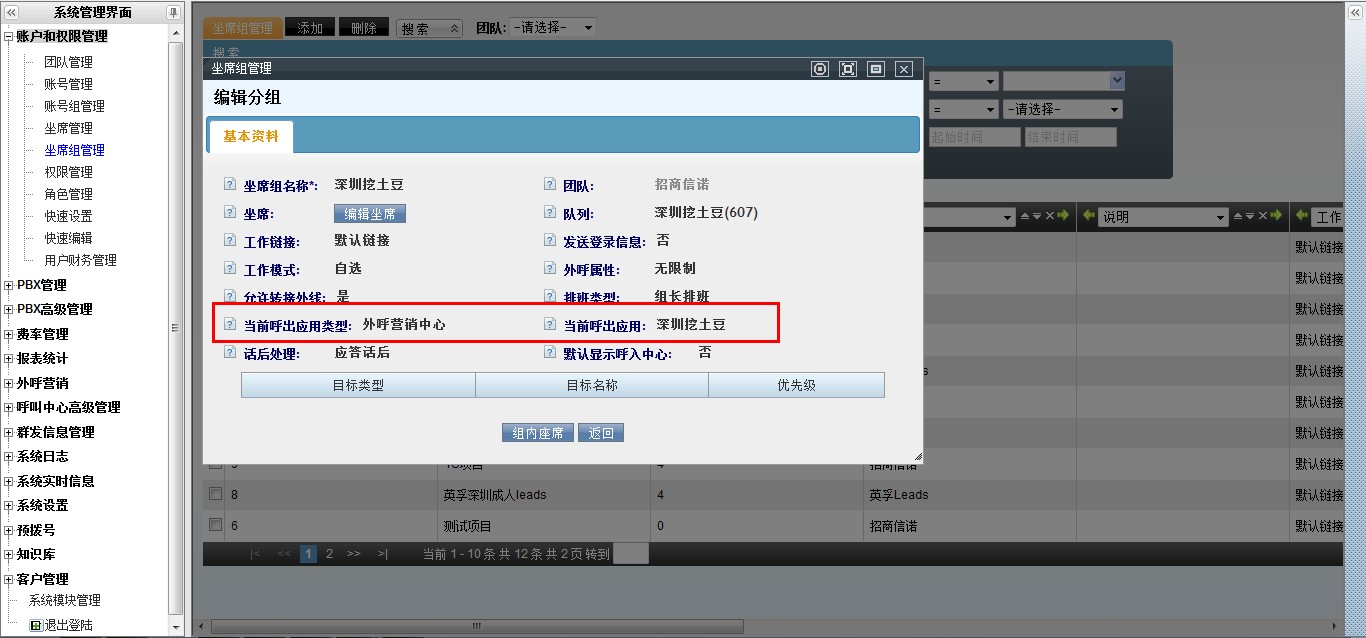Click the pin icon on 系统管理界面 header
This screenshot has height=638, width=1366.
tap(173, 12)
